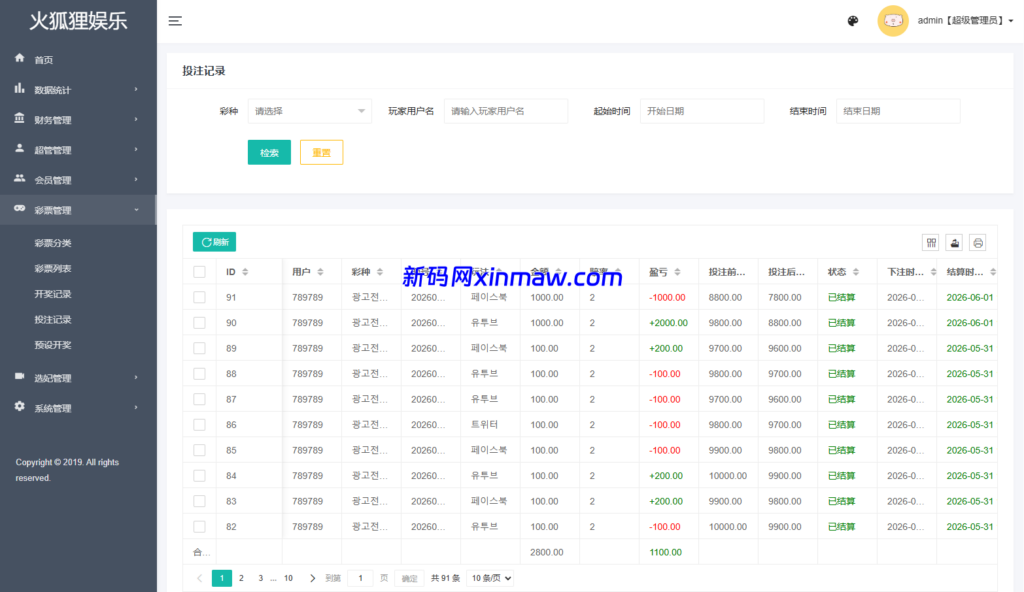1024x592 pixels.
Task: Sort by the 彩种 column arrows
Action: coord(379,272)
